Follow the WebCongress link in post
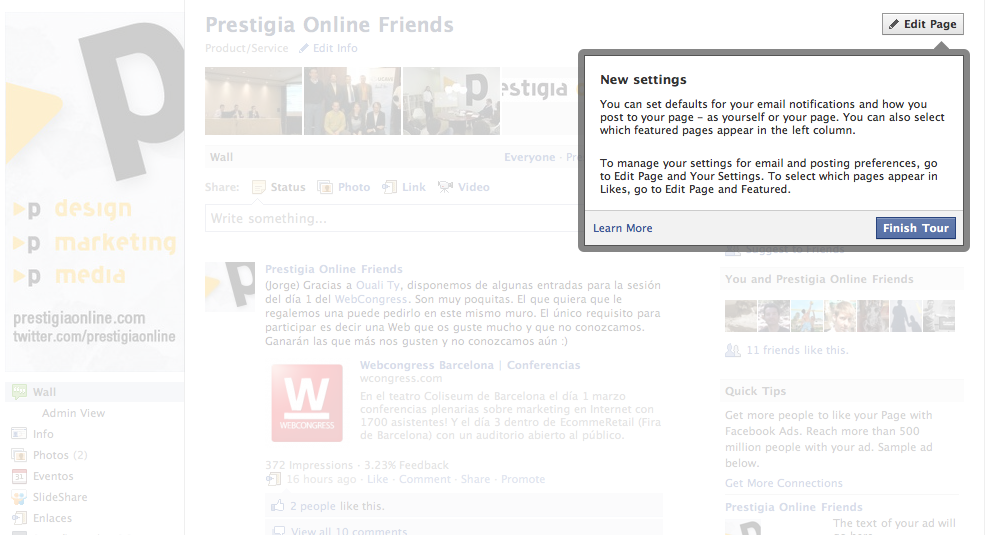Screen dimensions: 994x535 pyautogui.click(x=371, y=299)
